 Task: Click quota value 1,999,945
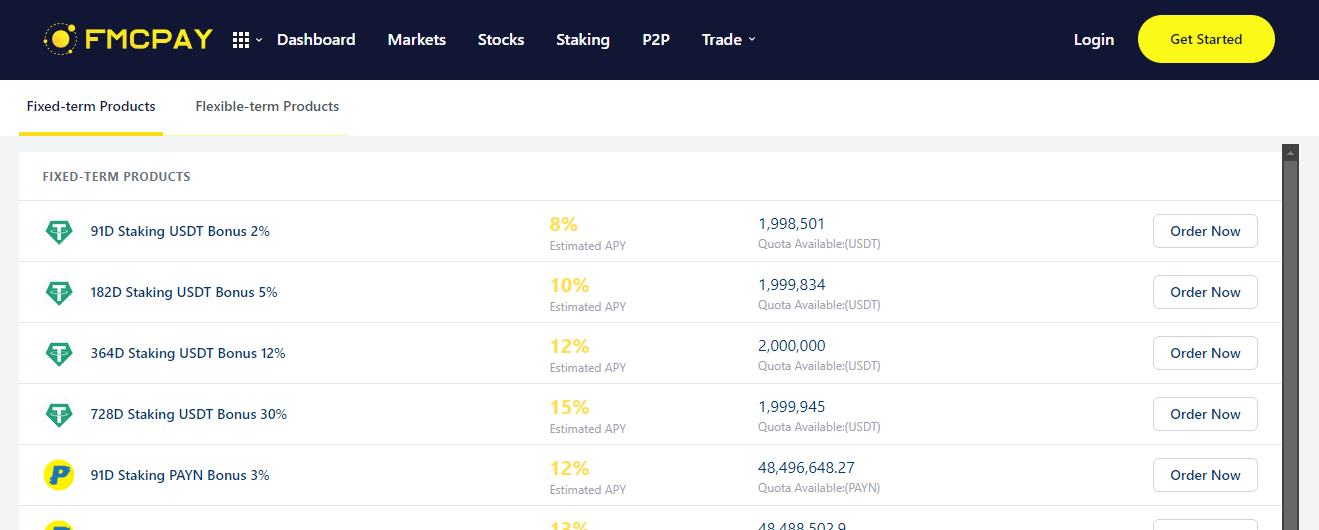coord(792,407)
